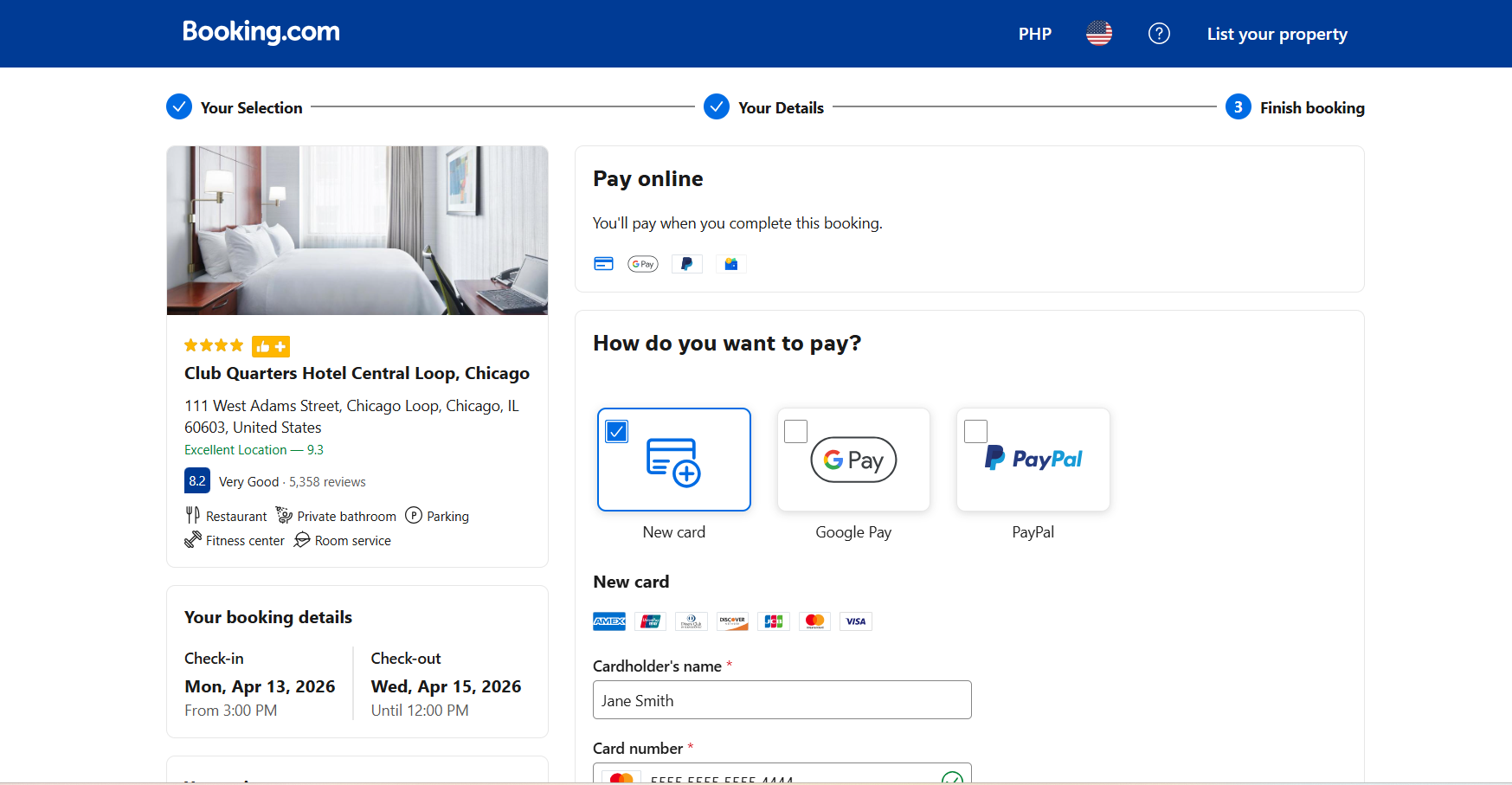Click the New card label under tile

pyautogui.click(x=674, y=532)
